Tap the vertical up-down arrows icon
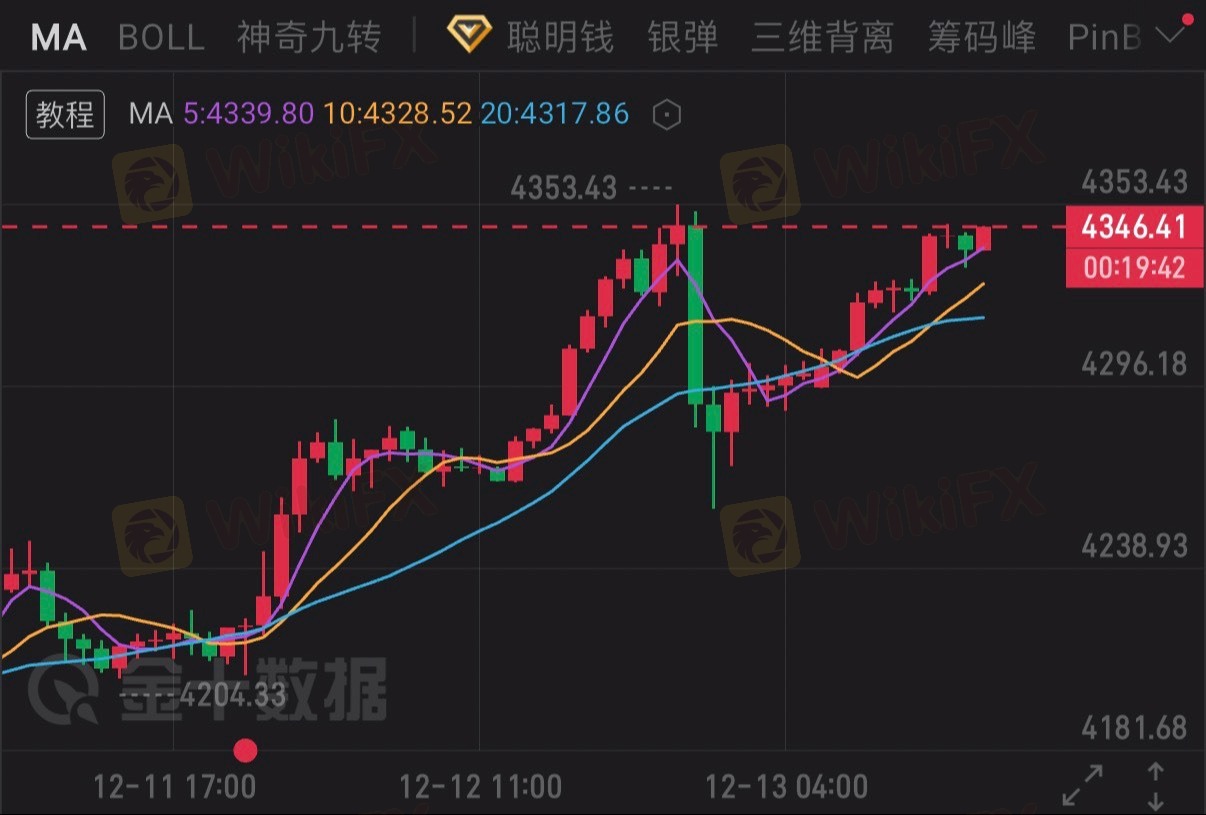This screenshot has height=815, width=1206. (1155, 786)
